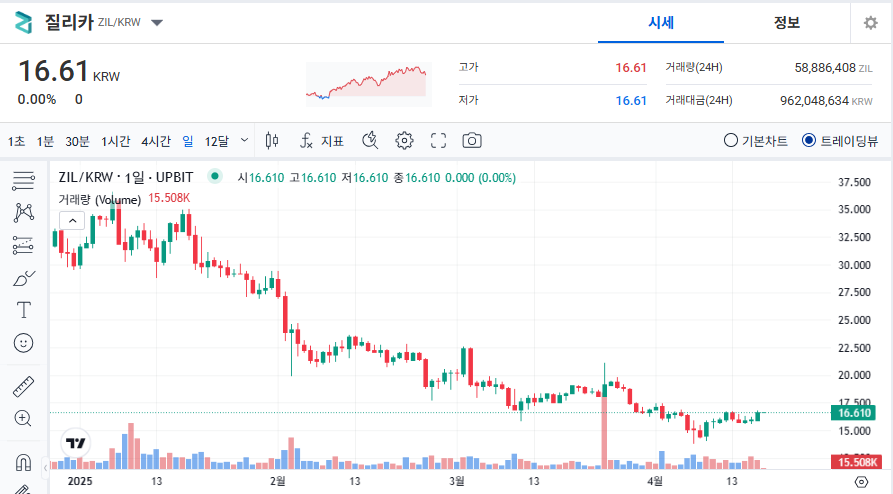
Task: Select the 일 daily timeframe
Action: tap(188, 141)
